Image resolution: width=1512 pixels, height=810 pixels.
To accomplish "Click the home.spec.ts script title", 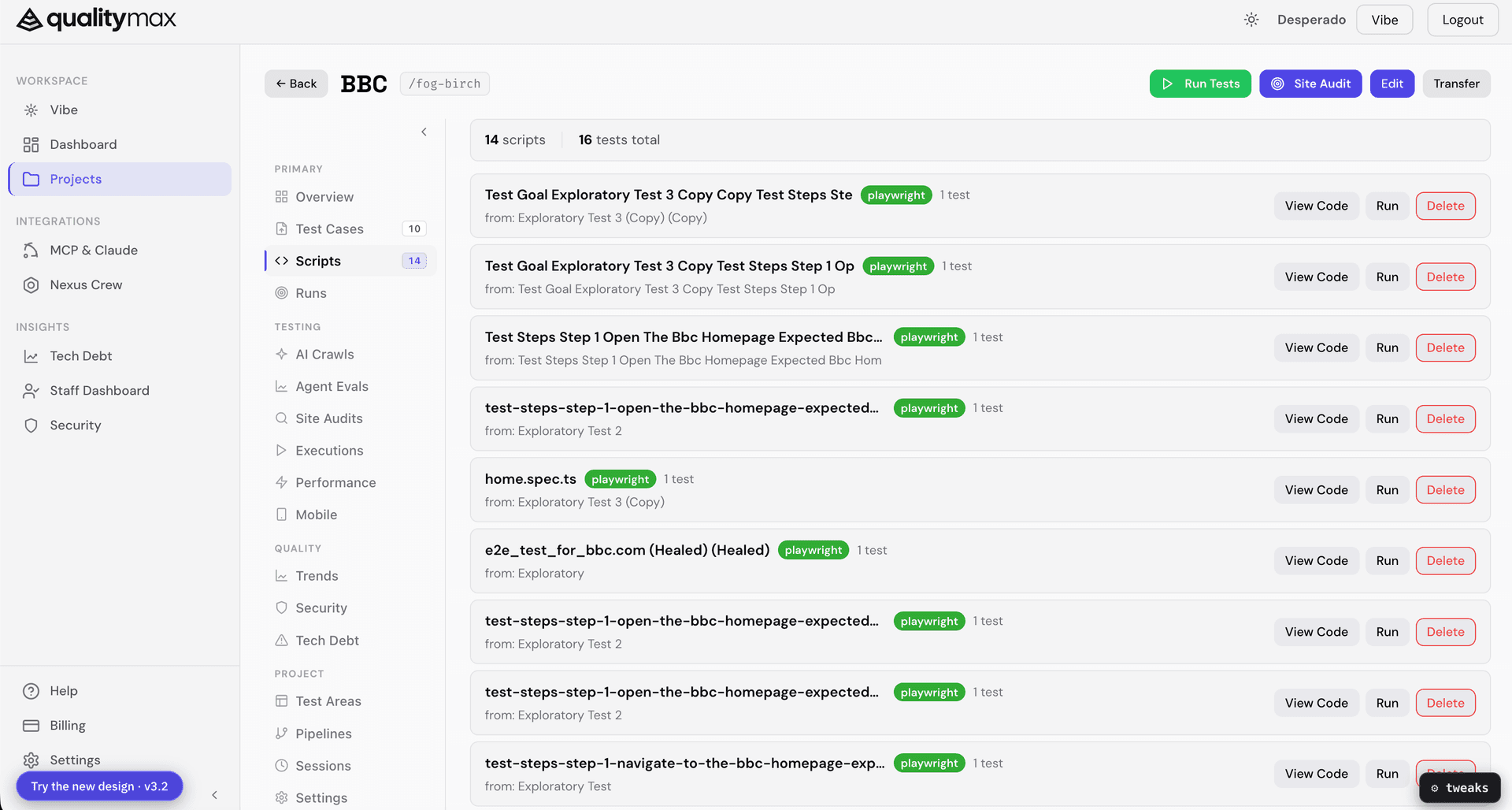I will [530, 479].
